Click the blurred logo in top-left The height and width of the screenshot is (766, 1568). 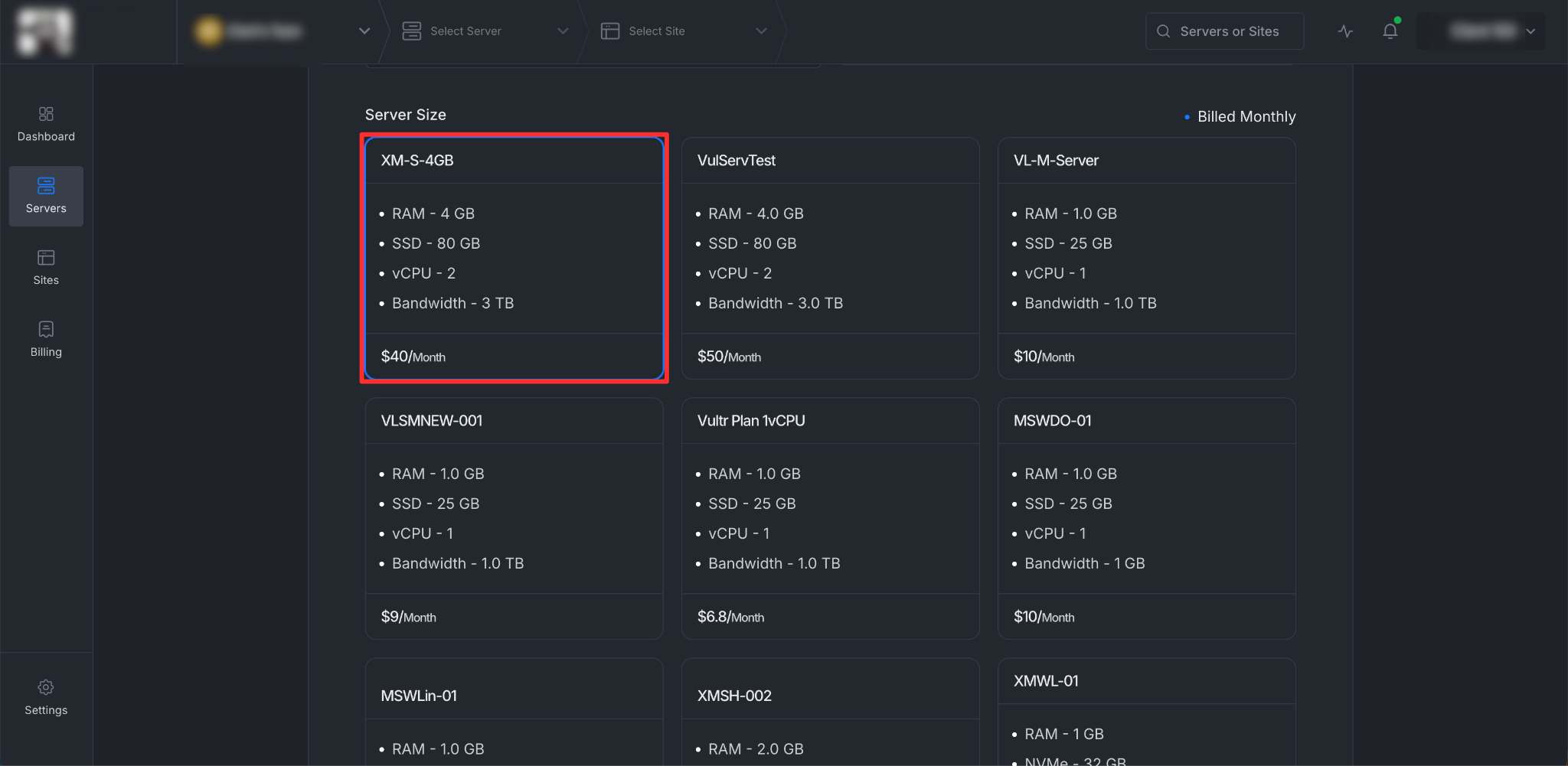pyautogui.click(x=44, y=31)
